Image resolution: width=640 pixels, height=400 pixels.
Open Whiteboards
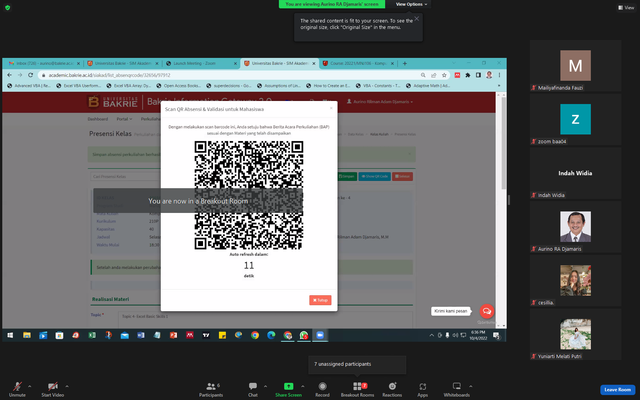coord(456,389)
